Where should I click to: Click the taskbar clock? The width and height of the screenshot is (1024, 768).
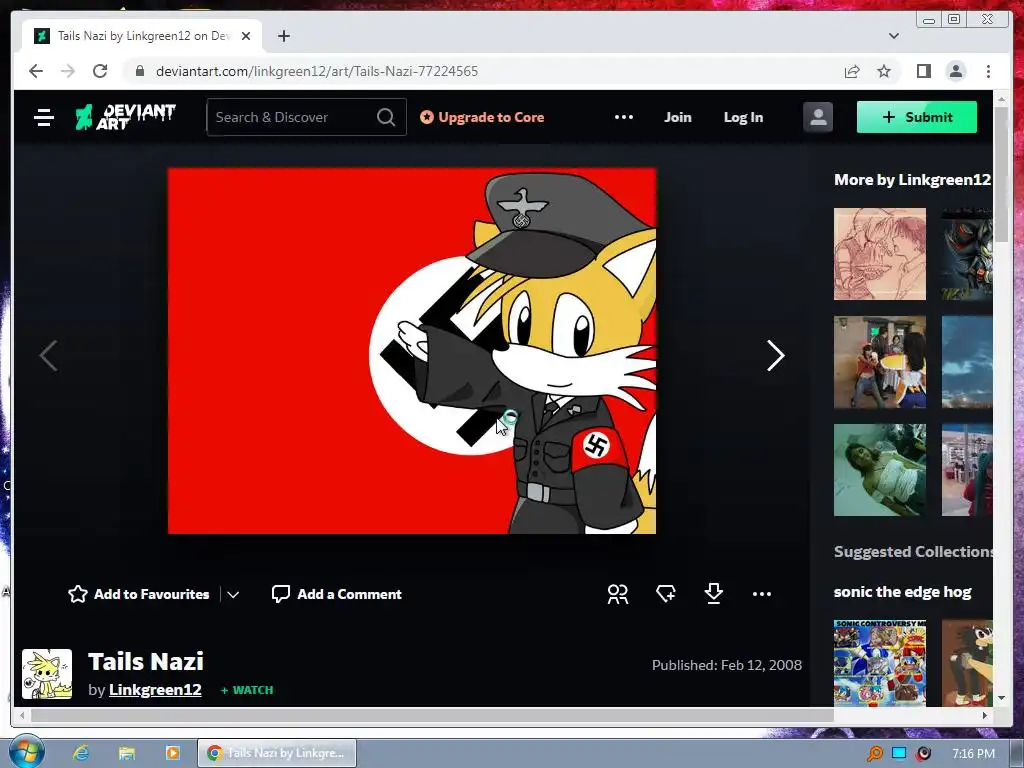(973, 754)
